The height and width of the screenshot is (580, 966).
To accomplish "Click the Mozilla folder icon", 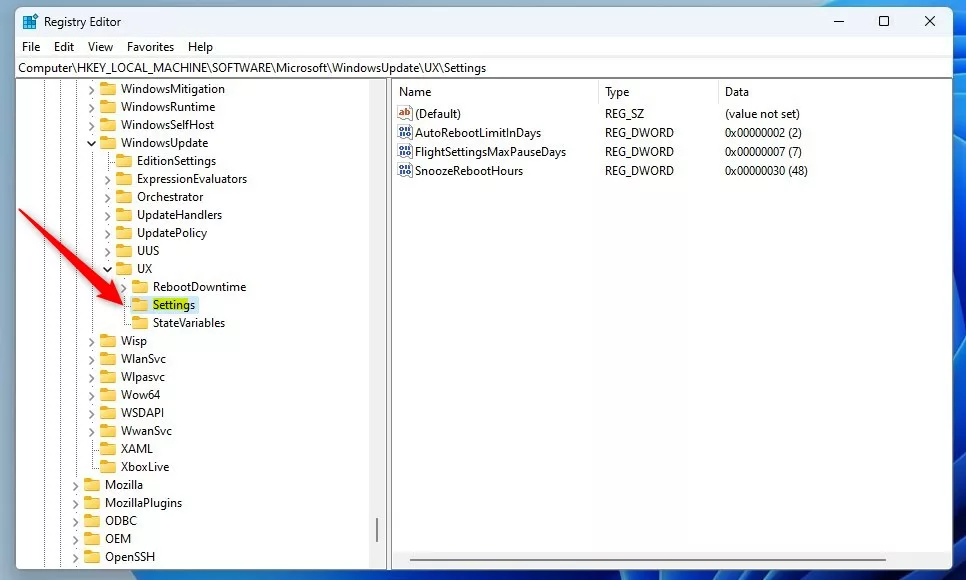I will coord(92,484).
